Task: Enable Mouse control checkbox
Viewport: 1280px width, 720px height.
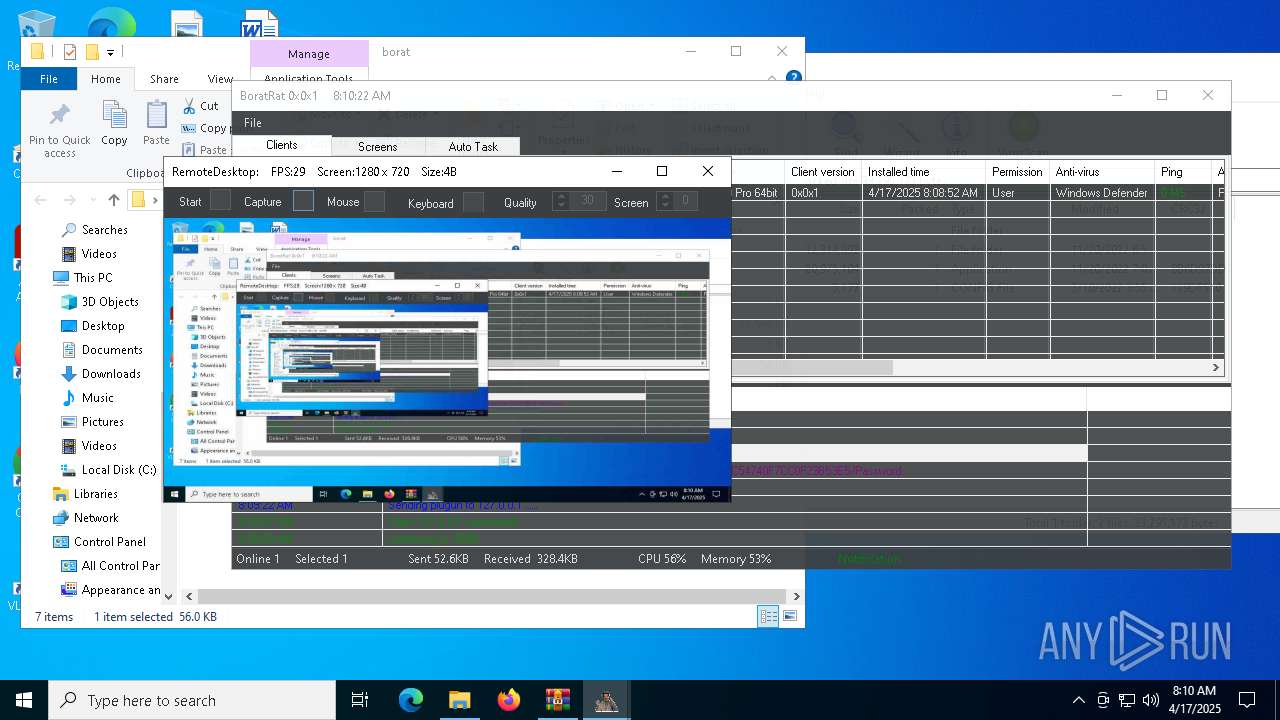Action: coord(374,201)
